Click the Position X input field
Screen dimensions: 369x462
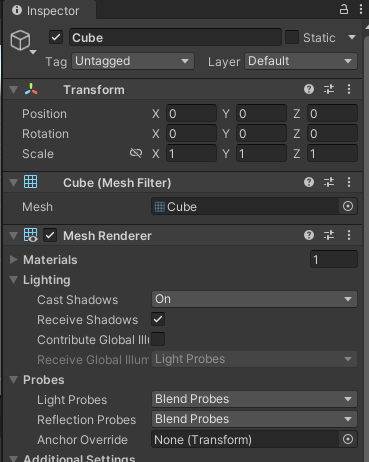coord(191,114)
